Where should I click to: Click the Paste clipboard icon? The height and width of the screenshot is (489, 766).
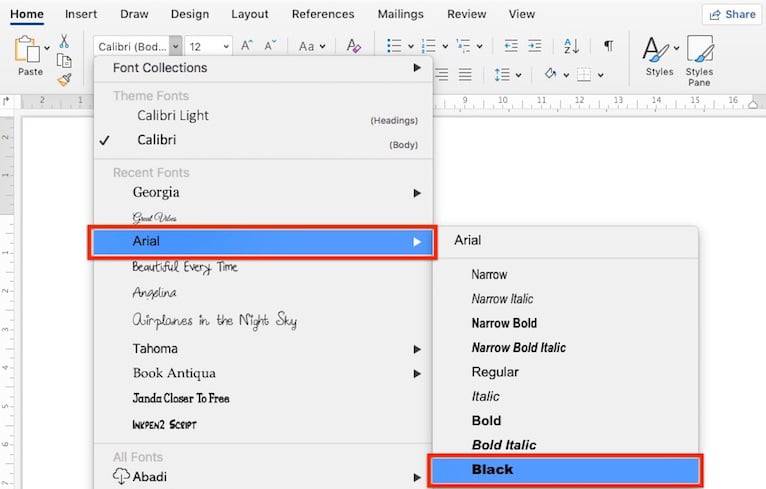click(26, 49)
